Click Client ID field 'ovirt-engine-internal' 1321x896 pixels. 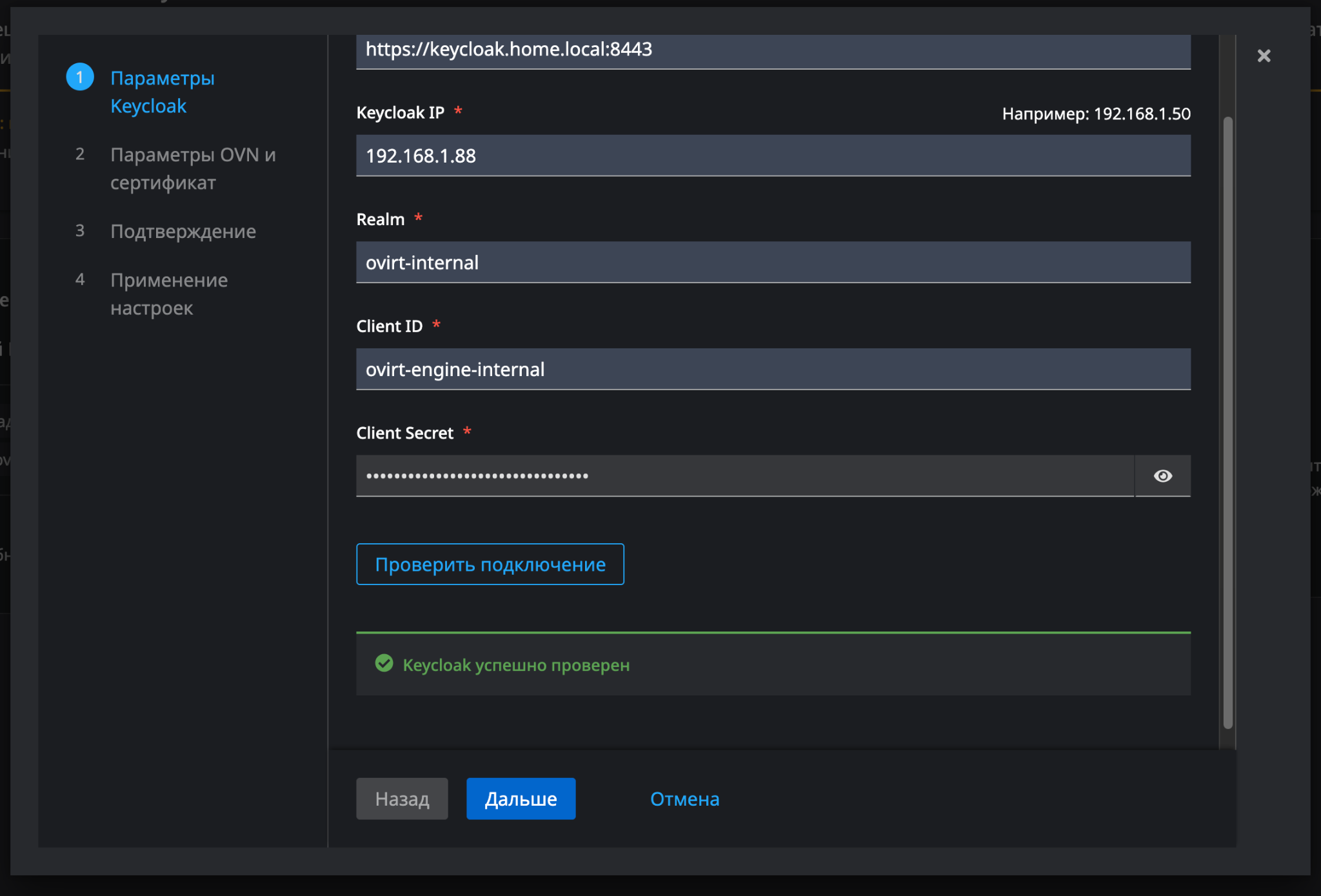coord(773,369)
